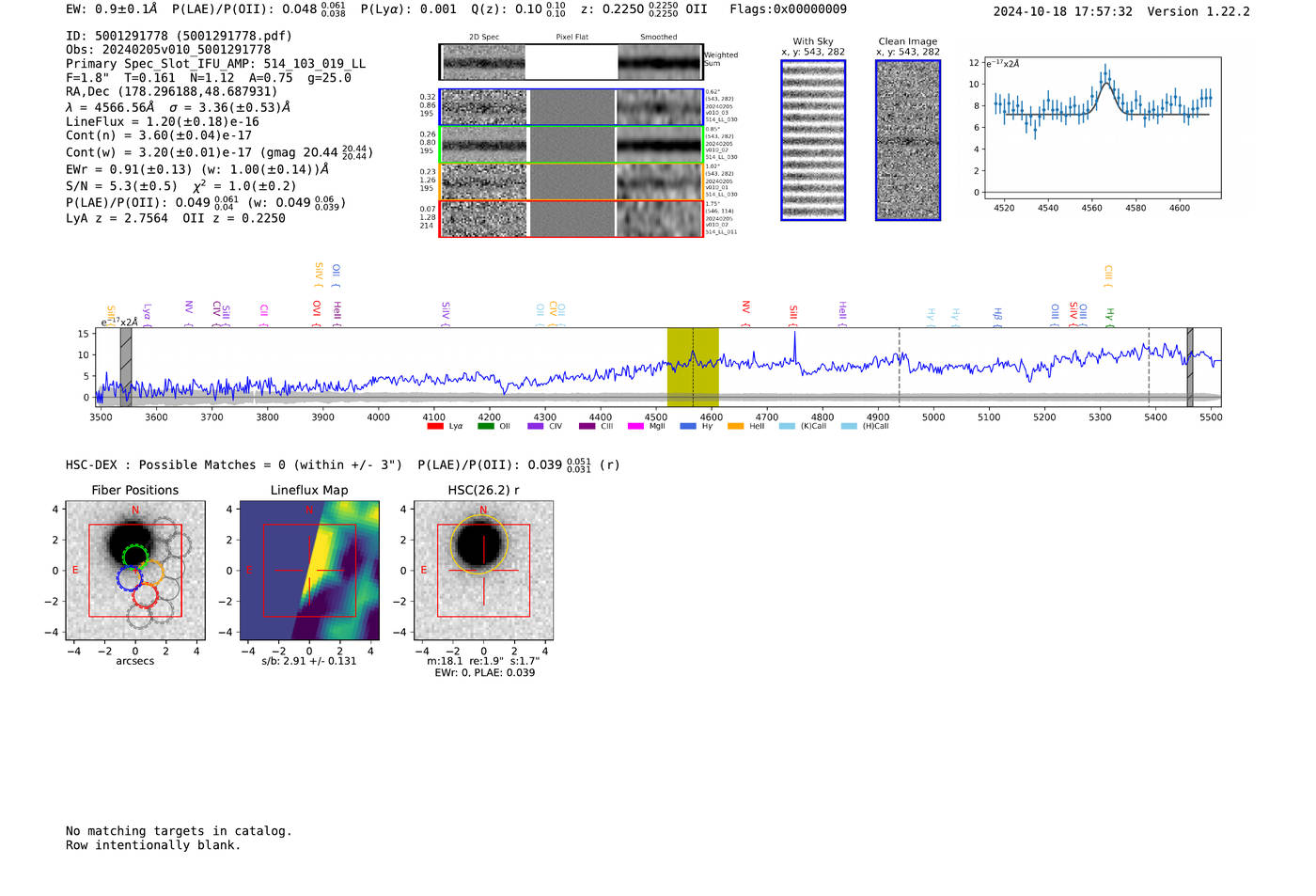Click the emission peak in the line-fit plot
The height and width of the screenshot is (896, 1316).
point(1106,81)
